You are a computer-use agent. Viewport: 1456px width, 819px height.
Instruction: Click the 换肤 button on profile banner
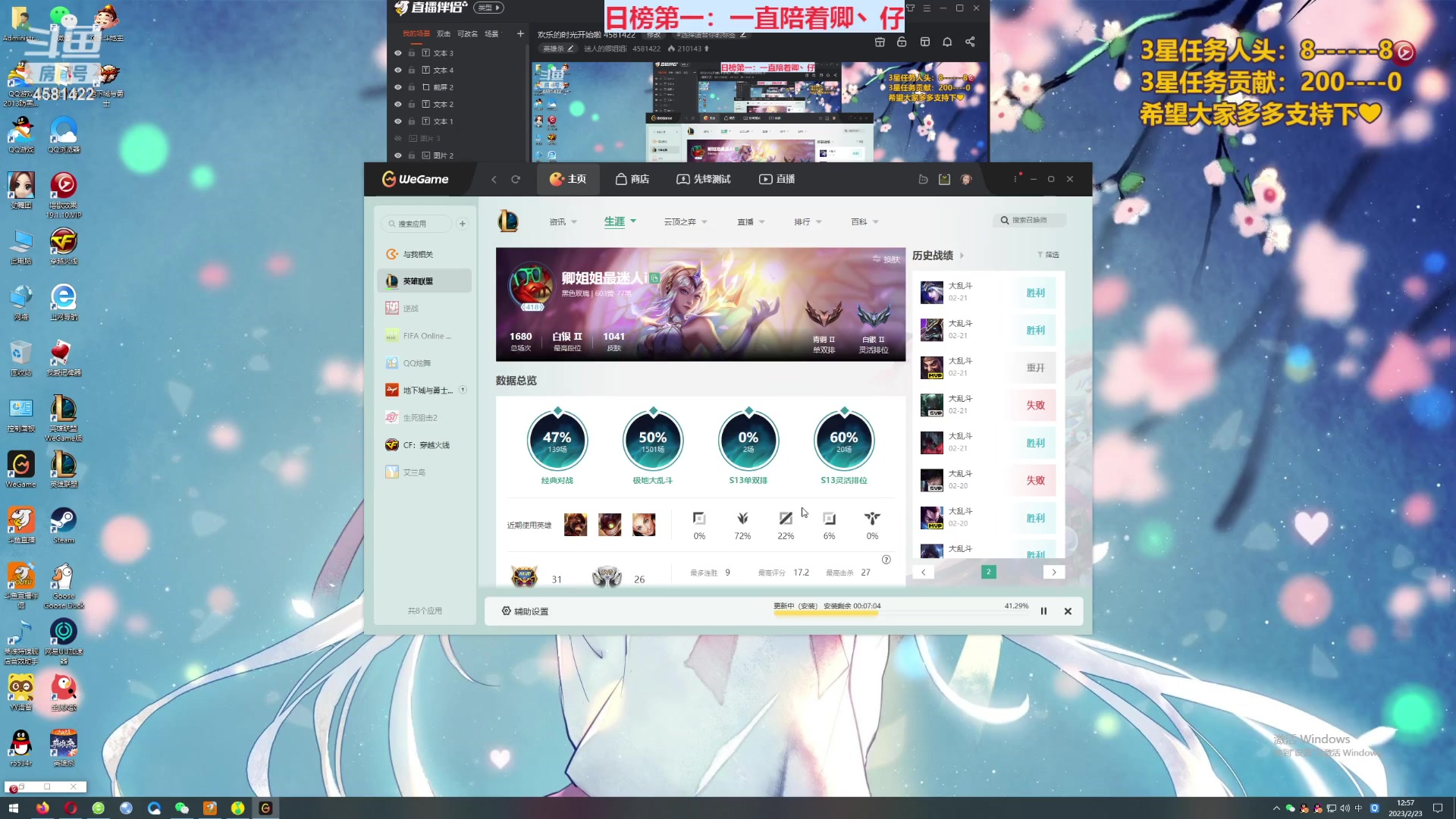tap(886, 259)
